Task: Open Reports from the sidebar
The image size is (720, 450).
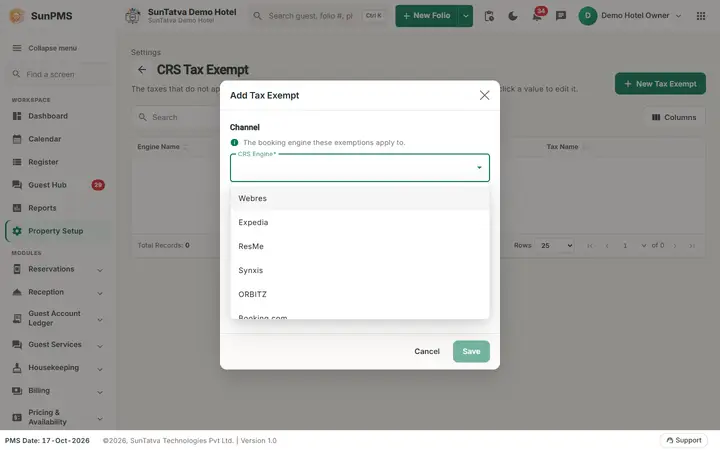Action: point(57,208)
